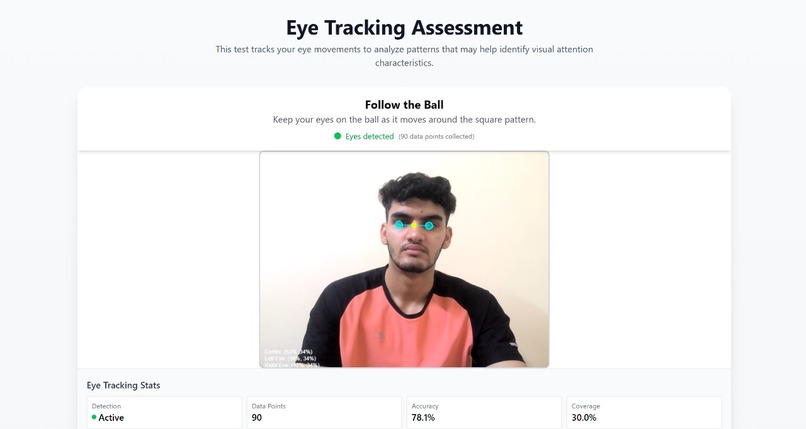
Task: Click the eye coordinates overlay text in video
Action: [x=290, y=358]
